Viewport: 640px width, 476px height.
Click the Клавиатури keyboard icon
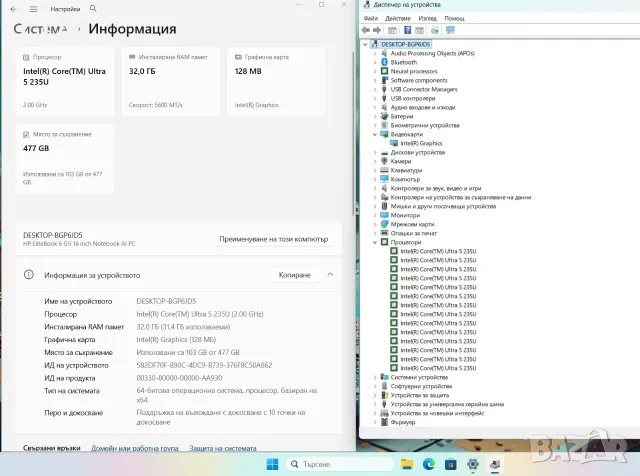coord(384,170)
